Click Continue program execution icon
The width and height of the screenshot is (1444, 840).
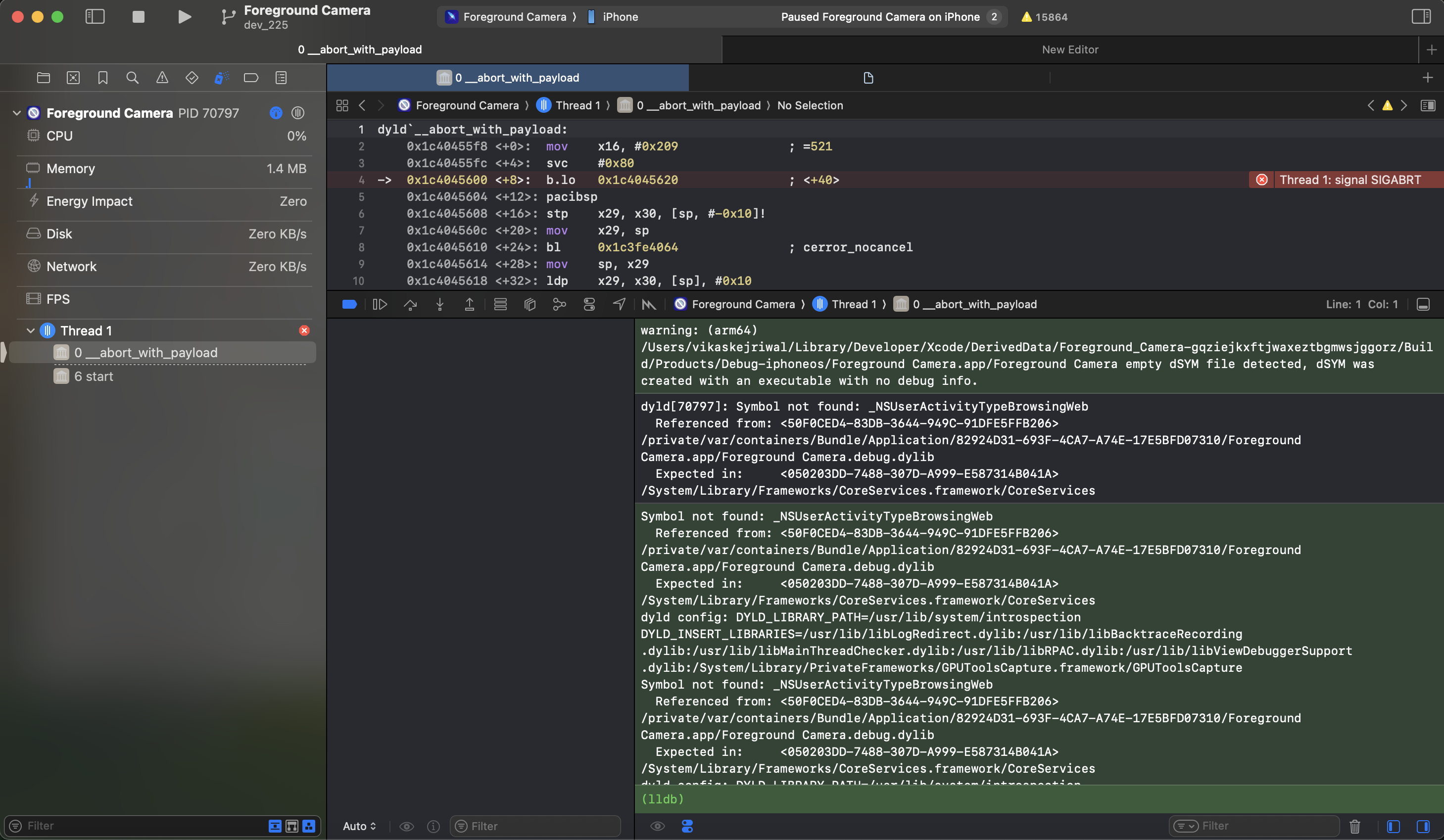(380, 304)
